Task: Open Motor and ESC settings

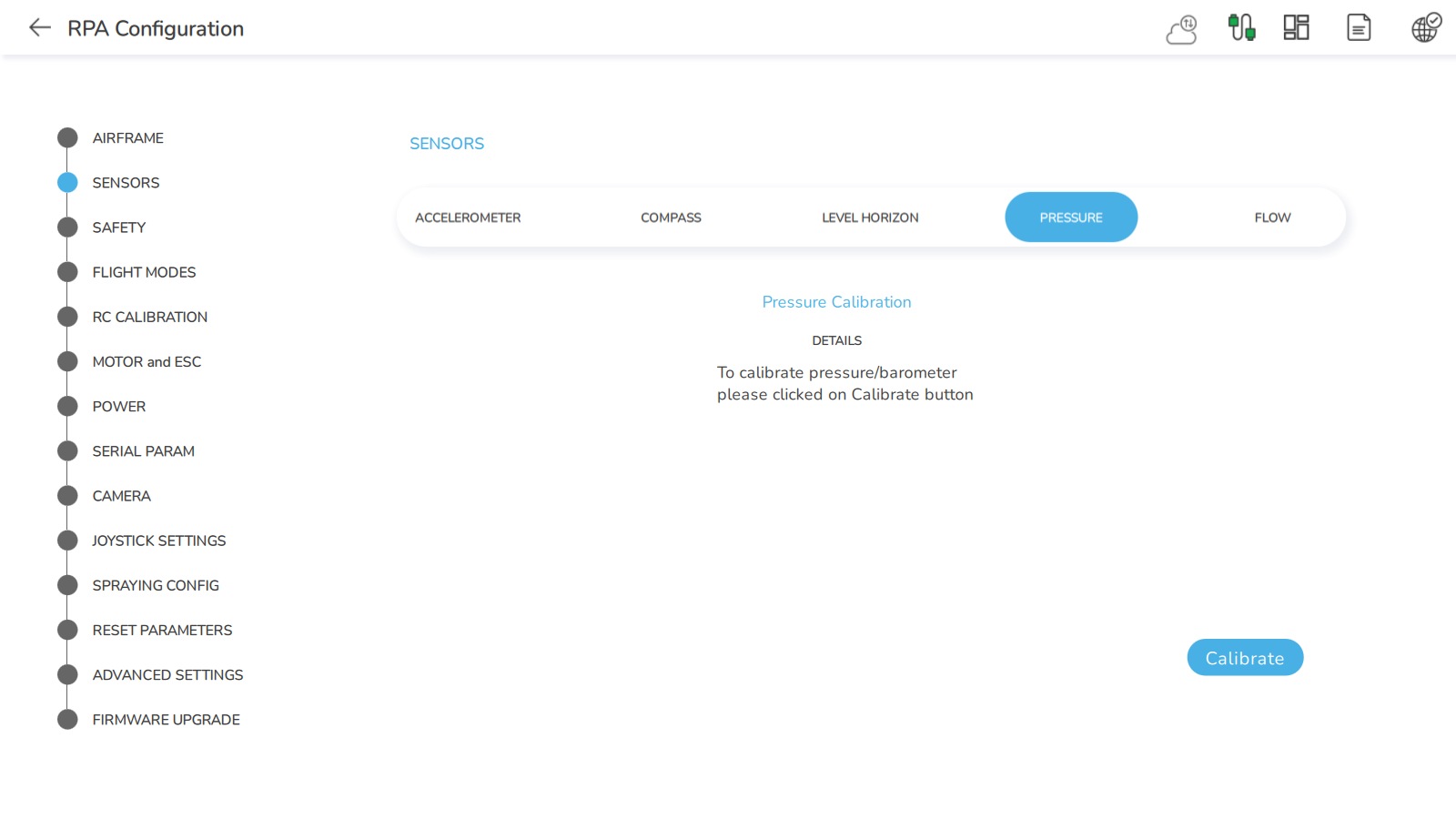Action: [147, 362]
